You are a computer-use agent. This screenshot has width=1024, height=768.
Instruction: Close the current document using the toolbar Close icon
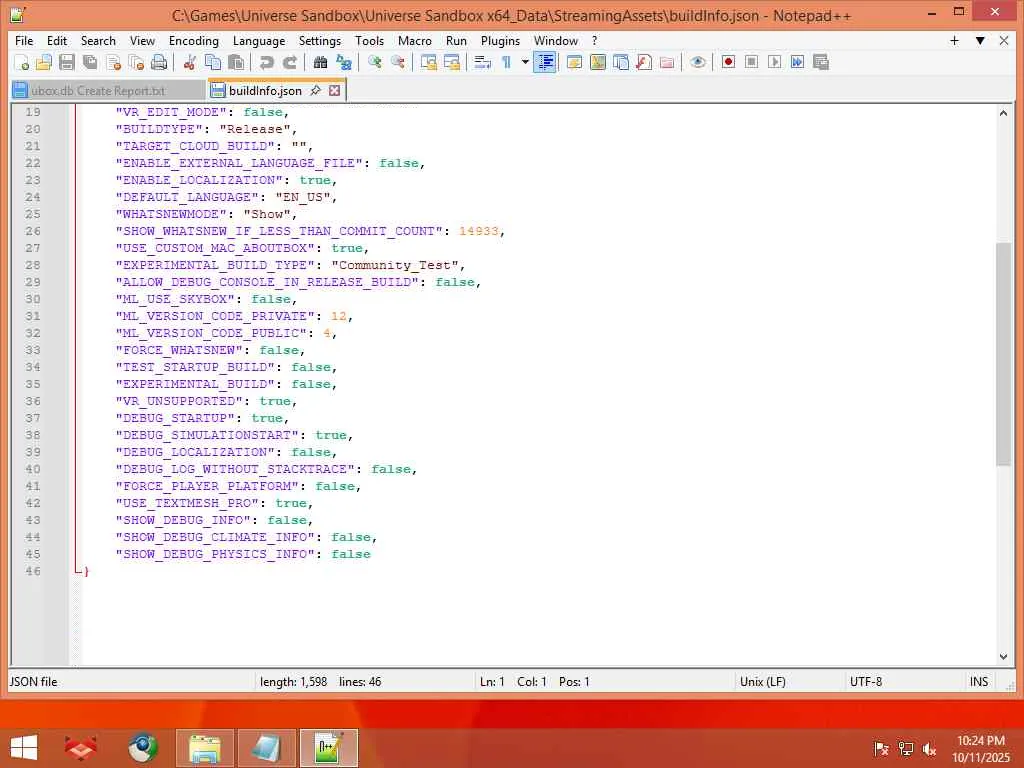pos(113,62)
